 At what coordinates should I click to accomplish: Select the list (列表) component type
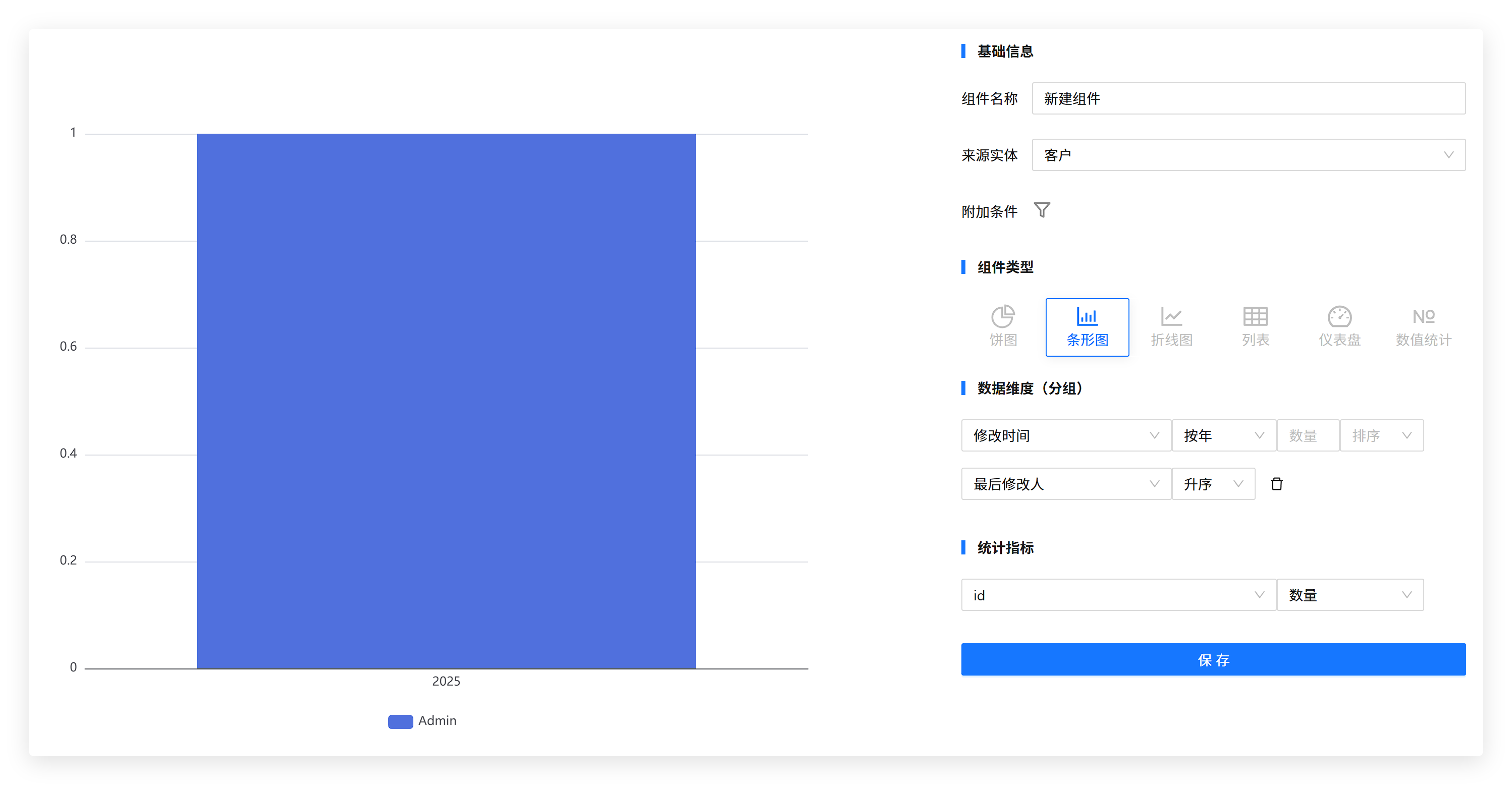click(1255, 326)
